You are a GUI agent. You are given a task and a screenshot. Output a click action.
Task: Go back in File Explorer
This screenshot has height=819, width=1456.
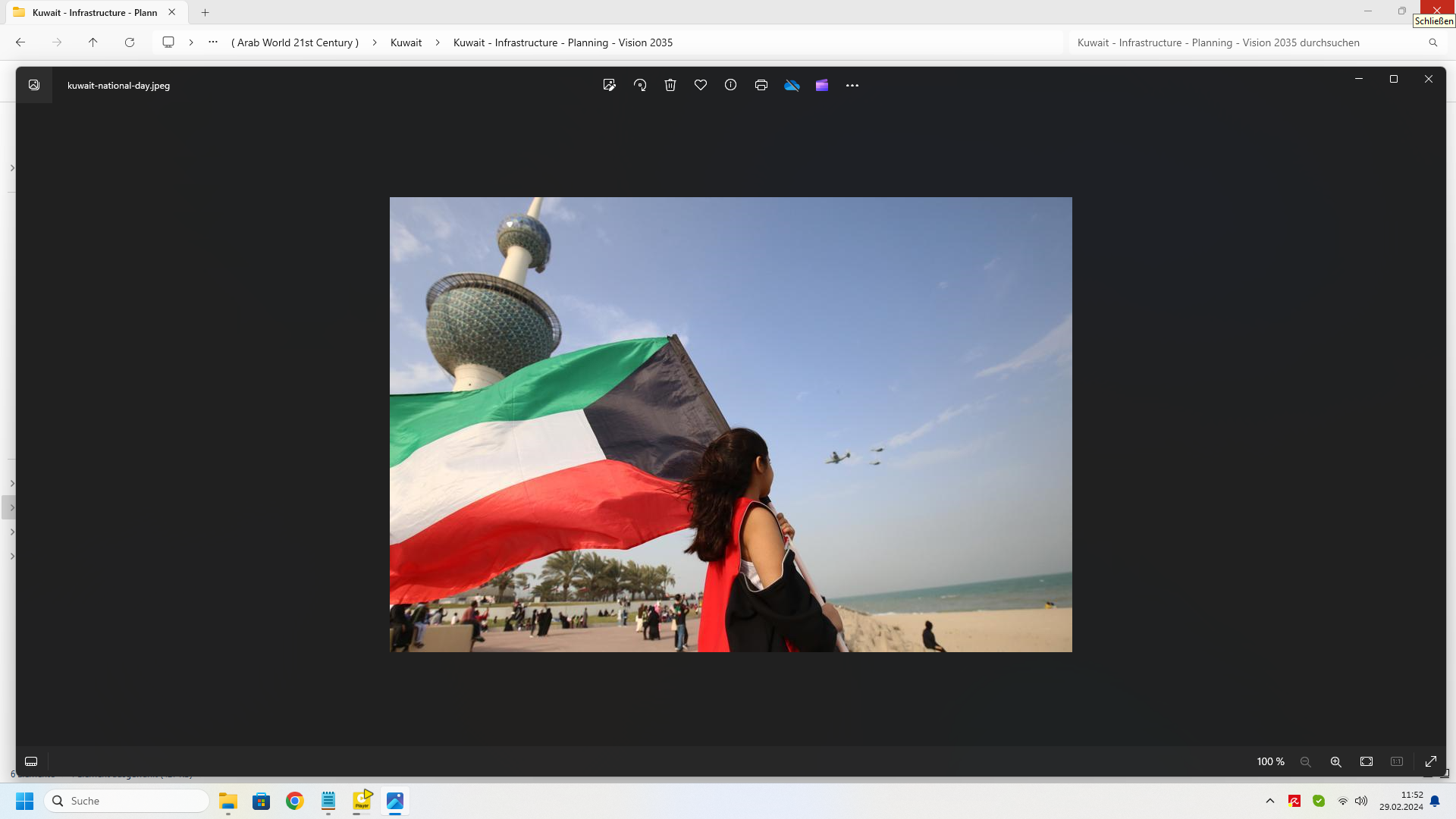coord(20,42)
